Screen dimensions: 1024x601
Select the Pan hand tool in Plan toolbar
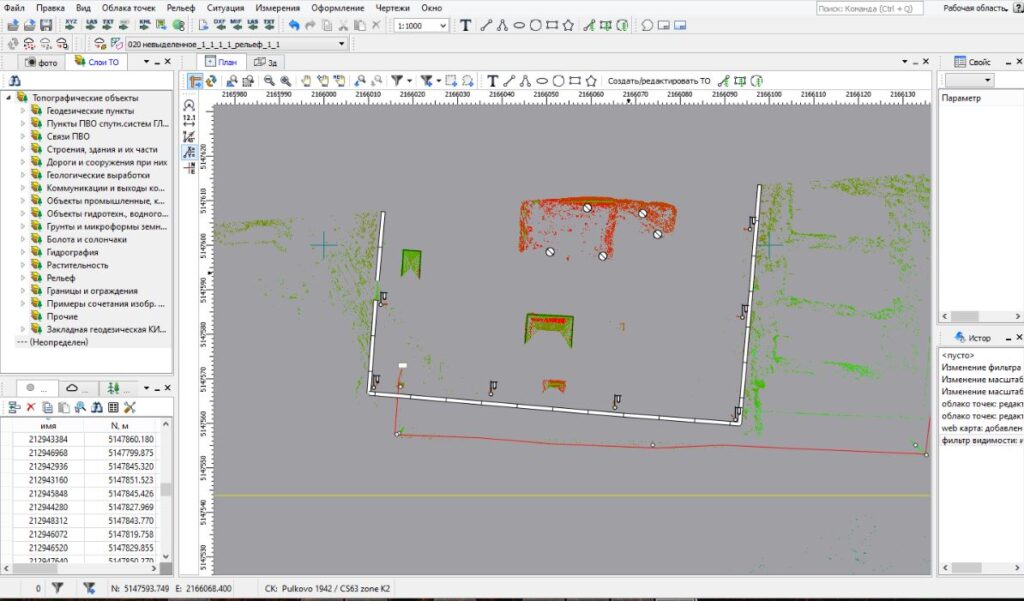[306, 81]
